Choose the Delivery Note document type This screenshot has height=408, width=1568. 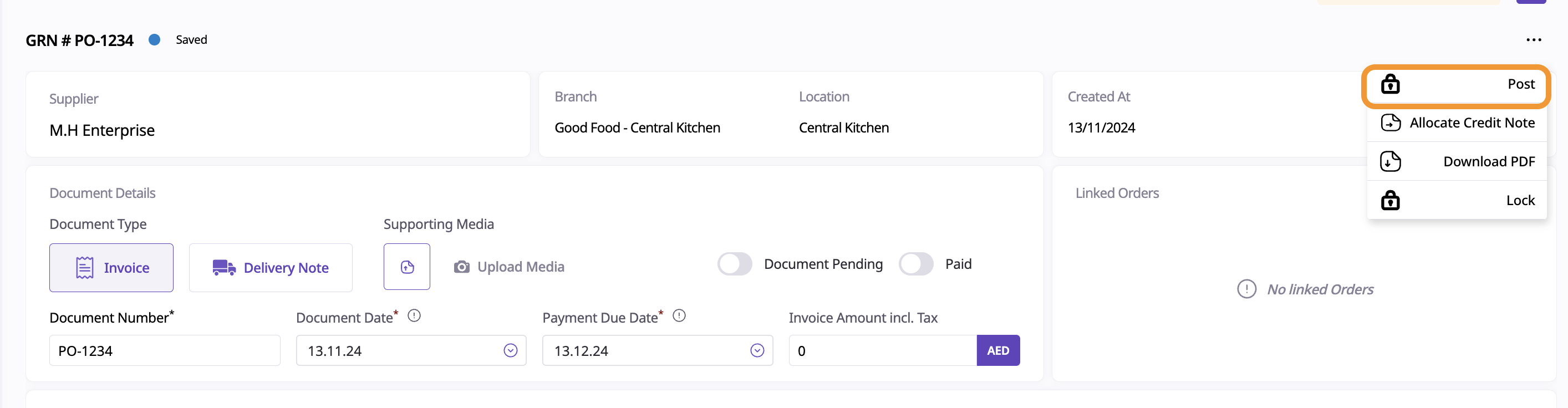[271, 268]
